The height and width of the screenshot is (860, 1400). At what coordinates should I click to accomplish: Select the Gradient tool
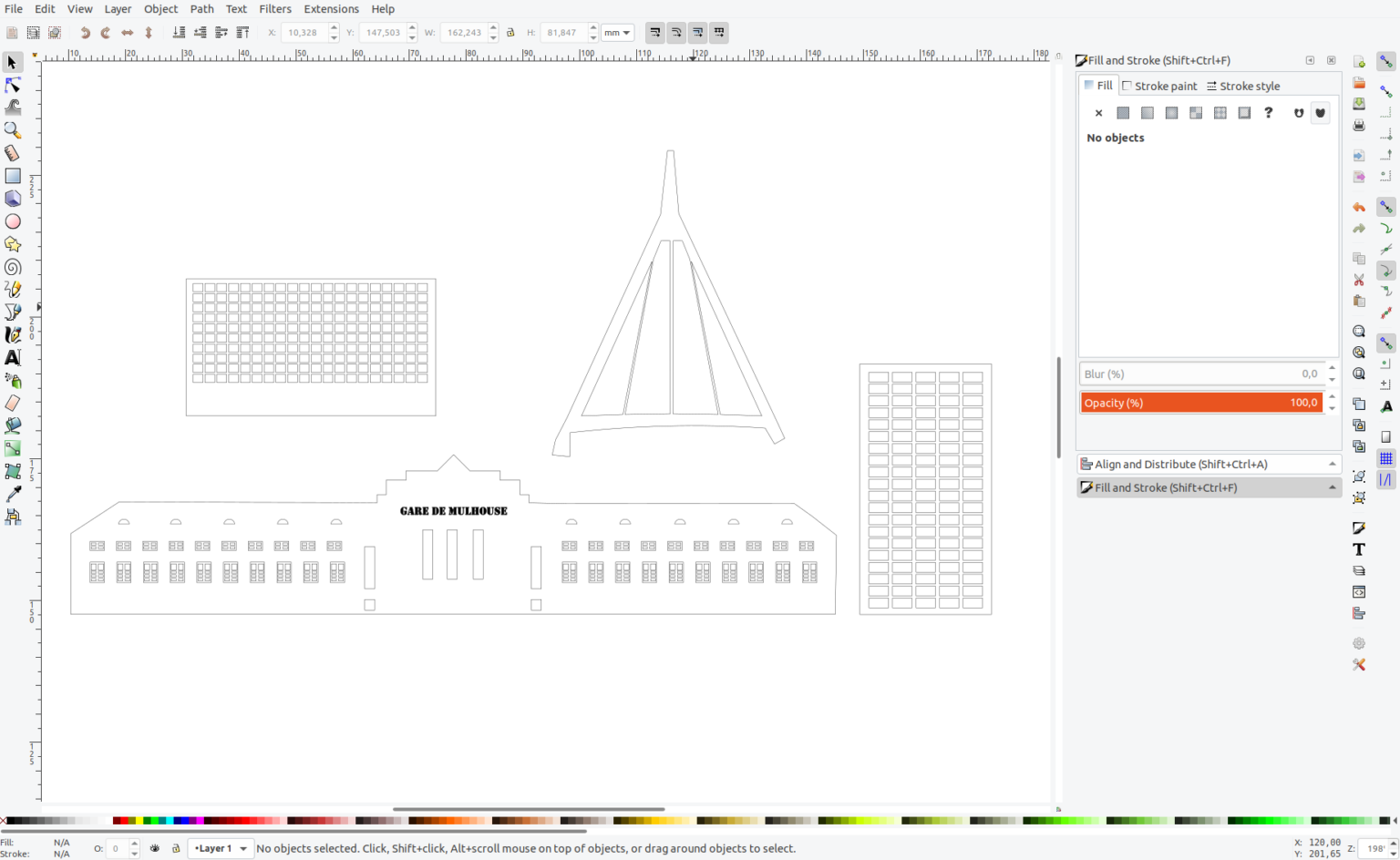pos(13,449)
